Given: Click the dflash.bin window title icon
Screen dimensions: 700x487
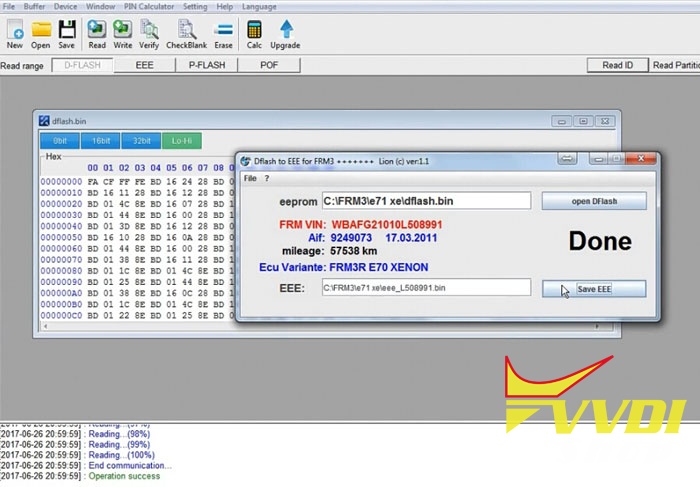Looking at the screenshot, I should [x=44, y=121].
